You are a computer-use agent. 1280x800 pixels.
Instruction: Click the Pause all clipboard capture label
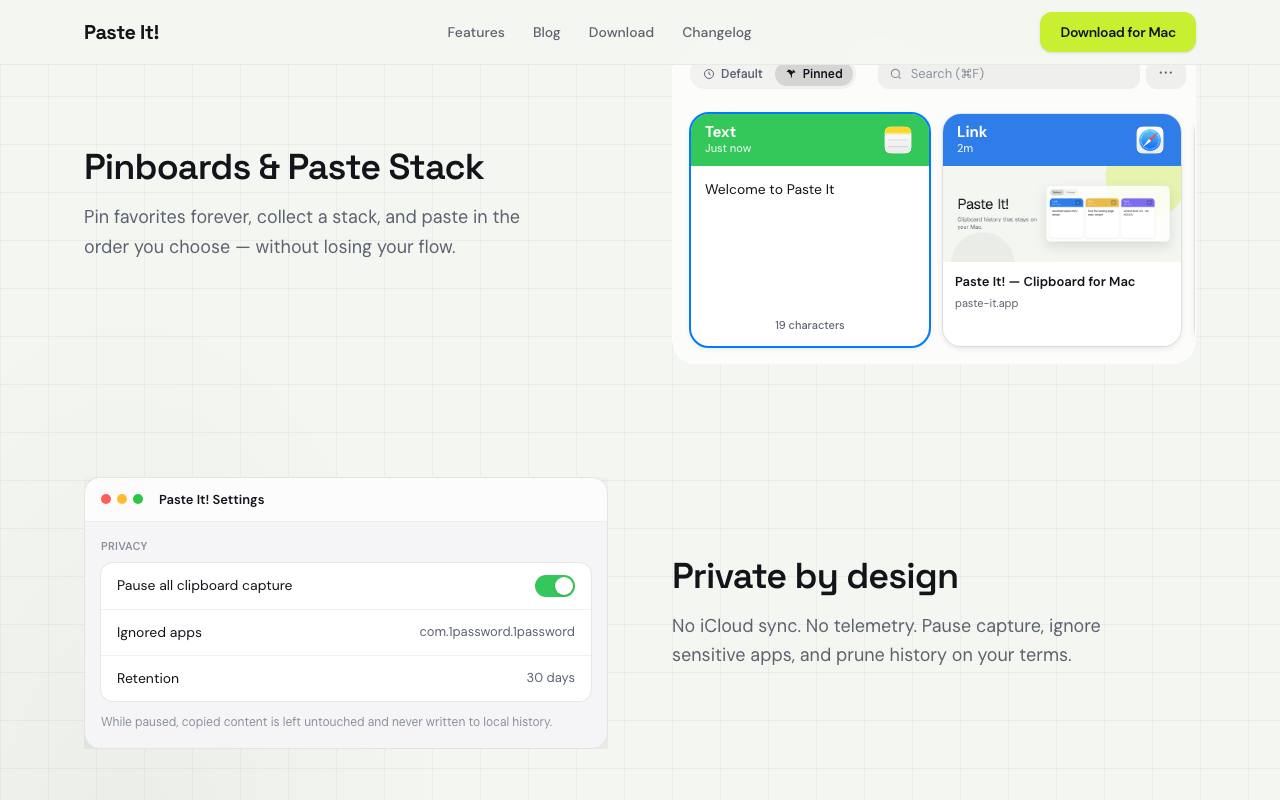point(205,586)
